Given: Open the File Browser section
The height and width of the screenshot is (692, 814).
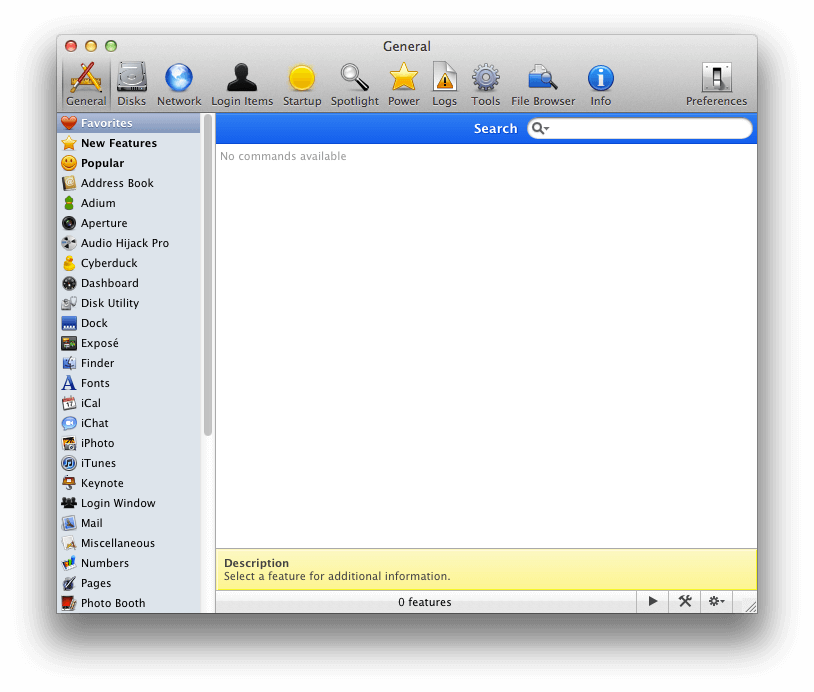Looking at the screenshot, I should tap(543, 84).
